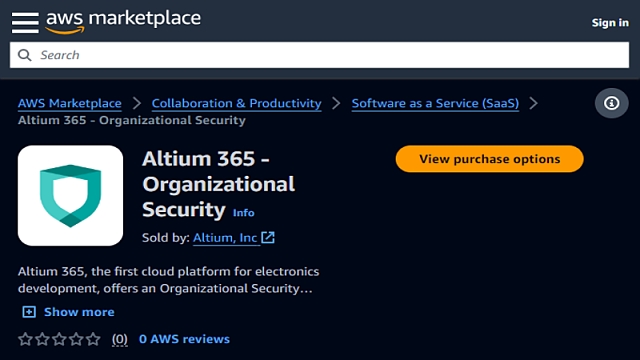Click breadcrumb chevron after Software as a Service
640x360 pixels.
pos(533,103)
